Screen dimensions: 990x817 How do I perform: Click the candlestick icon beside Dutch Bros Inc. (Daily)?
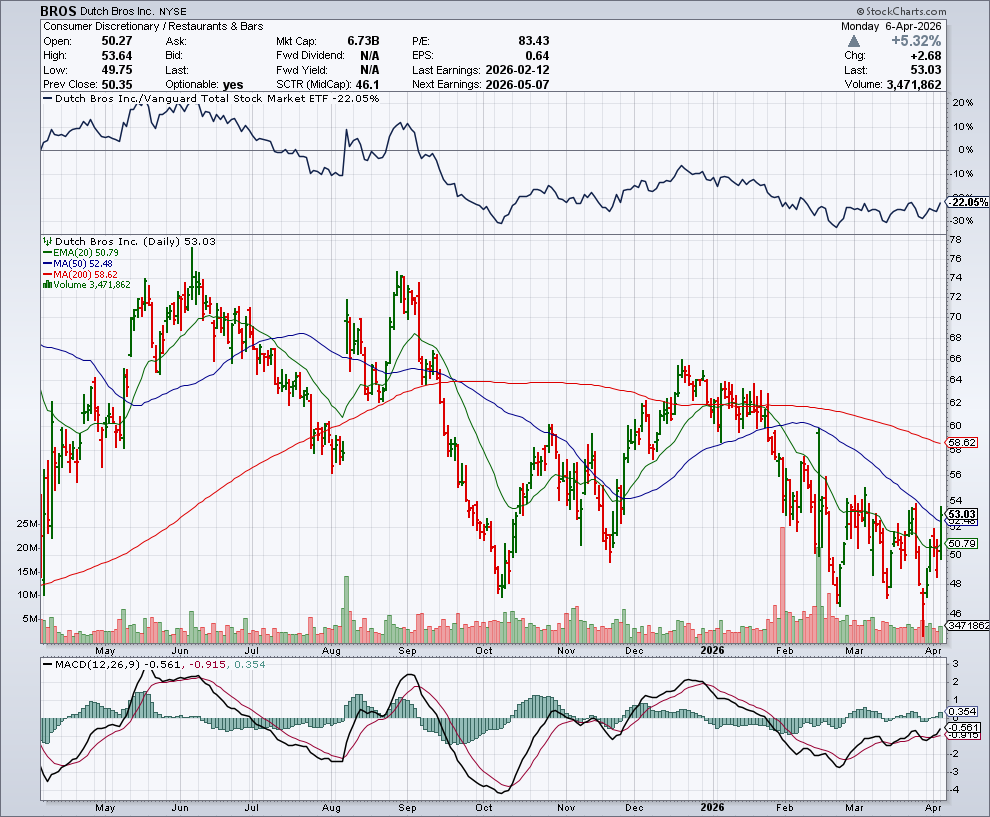tap(47, 241)
